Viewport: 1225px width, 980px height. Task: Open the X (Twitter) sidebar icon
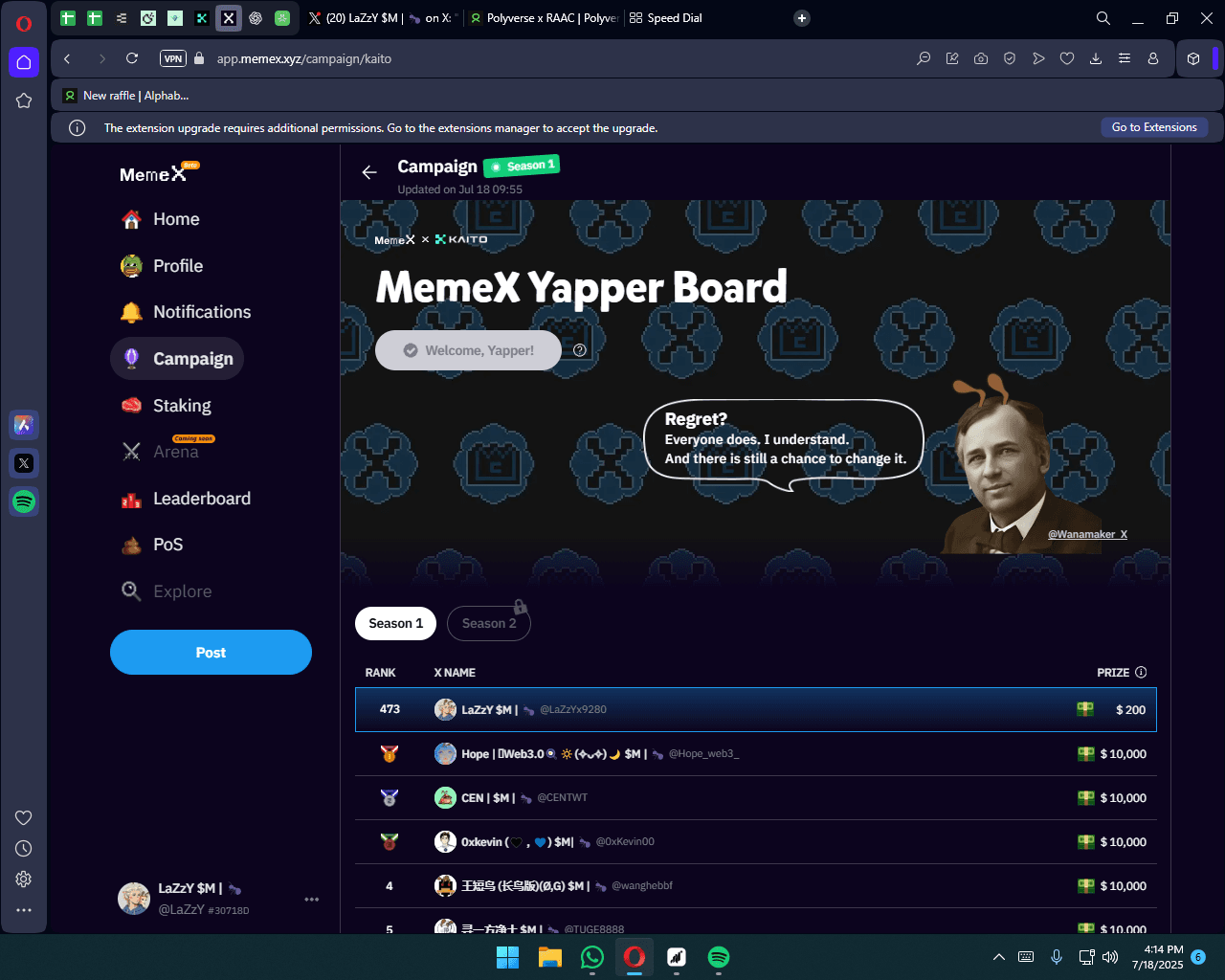coord(24,463)
